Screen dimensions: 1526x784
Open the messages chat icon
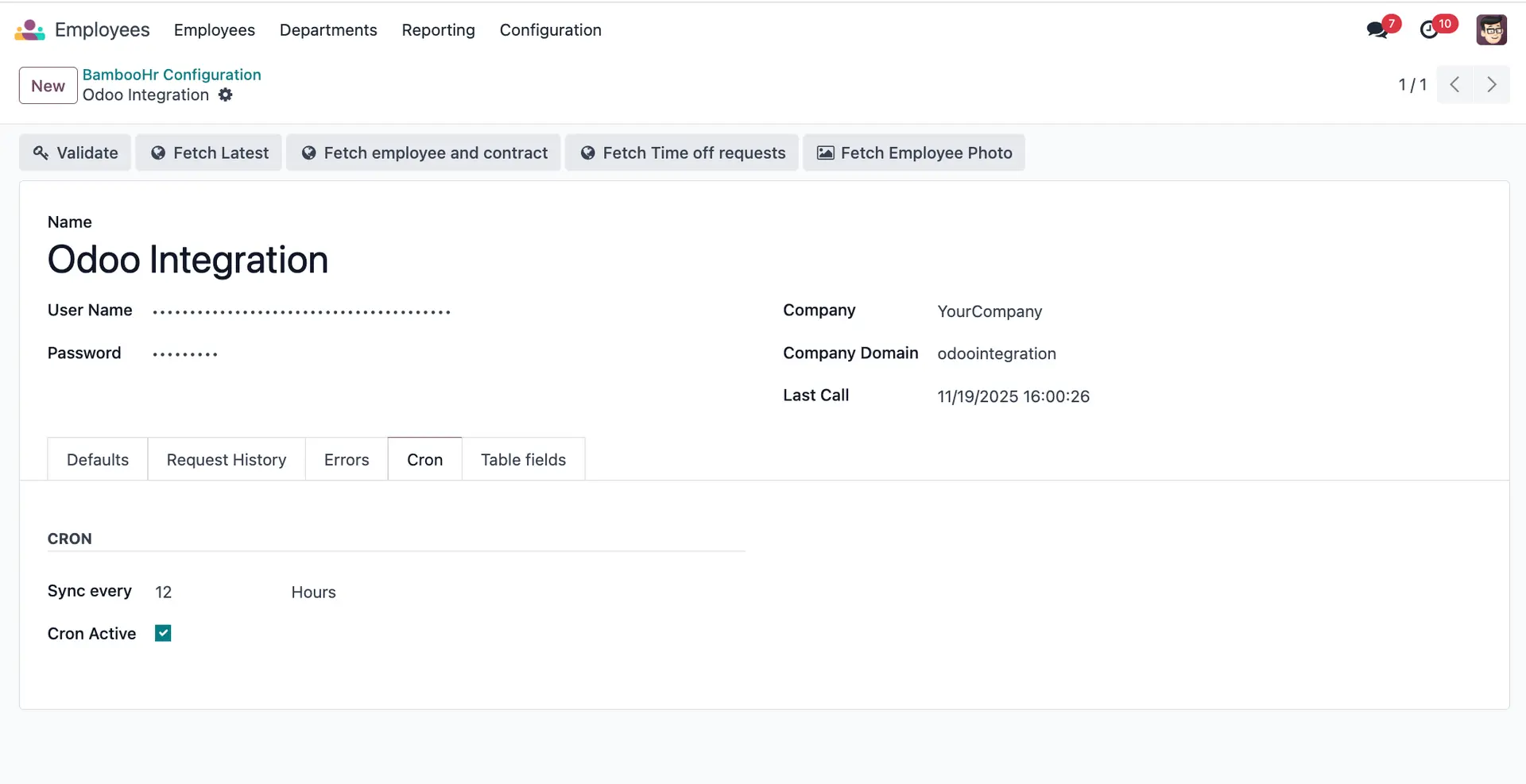coord(1377,30)
